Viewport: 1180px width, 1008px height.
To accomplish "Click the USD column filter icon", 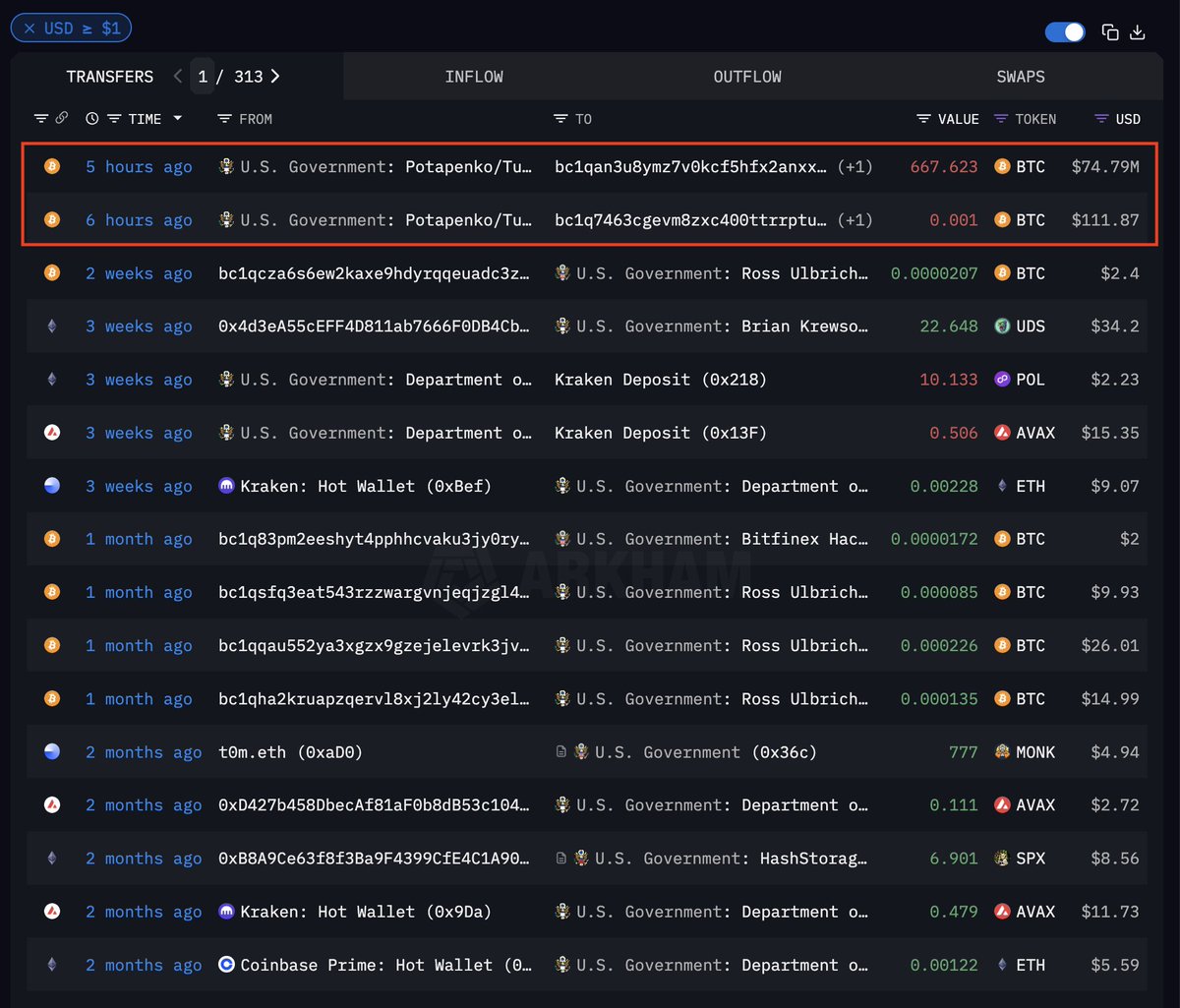I will pyautogui.click(x=1101, y=119).
